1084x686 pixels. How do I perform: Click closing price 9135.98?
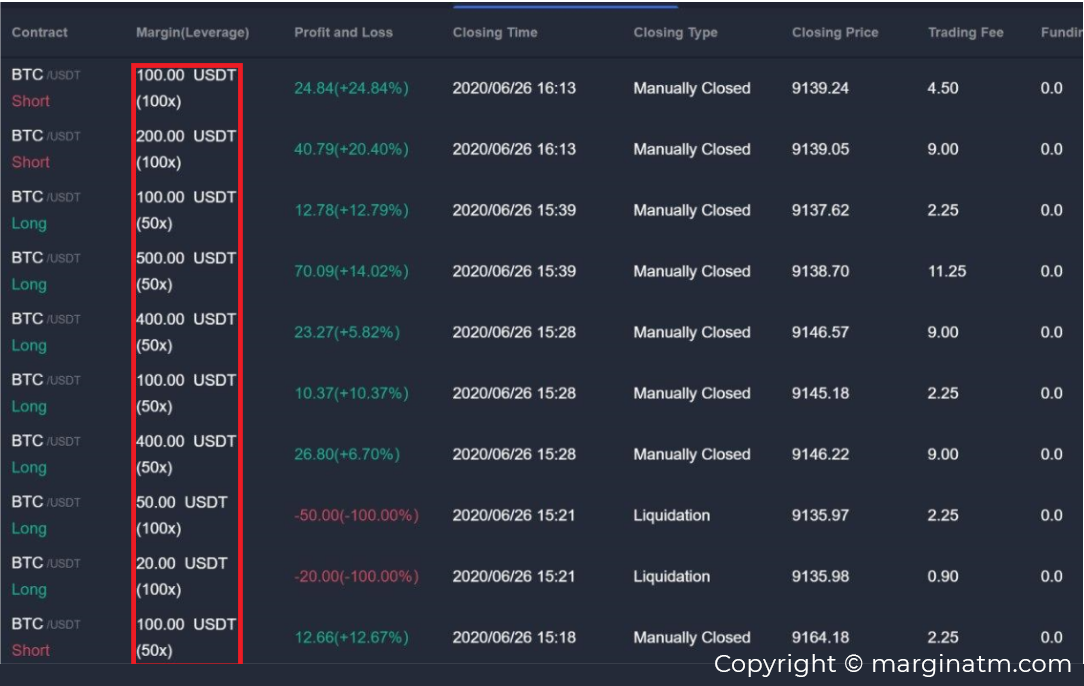coord(820,576)
